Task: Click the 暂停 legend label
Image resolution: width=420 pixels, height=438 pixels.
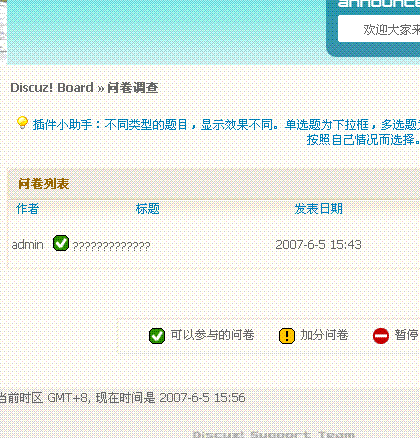Action: pyautogui.click(x=406, y=335)
